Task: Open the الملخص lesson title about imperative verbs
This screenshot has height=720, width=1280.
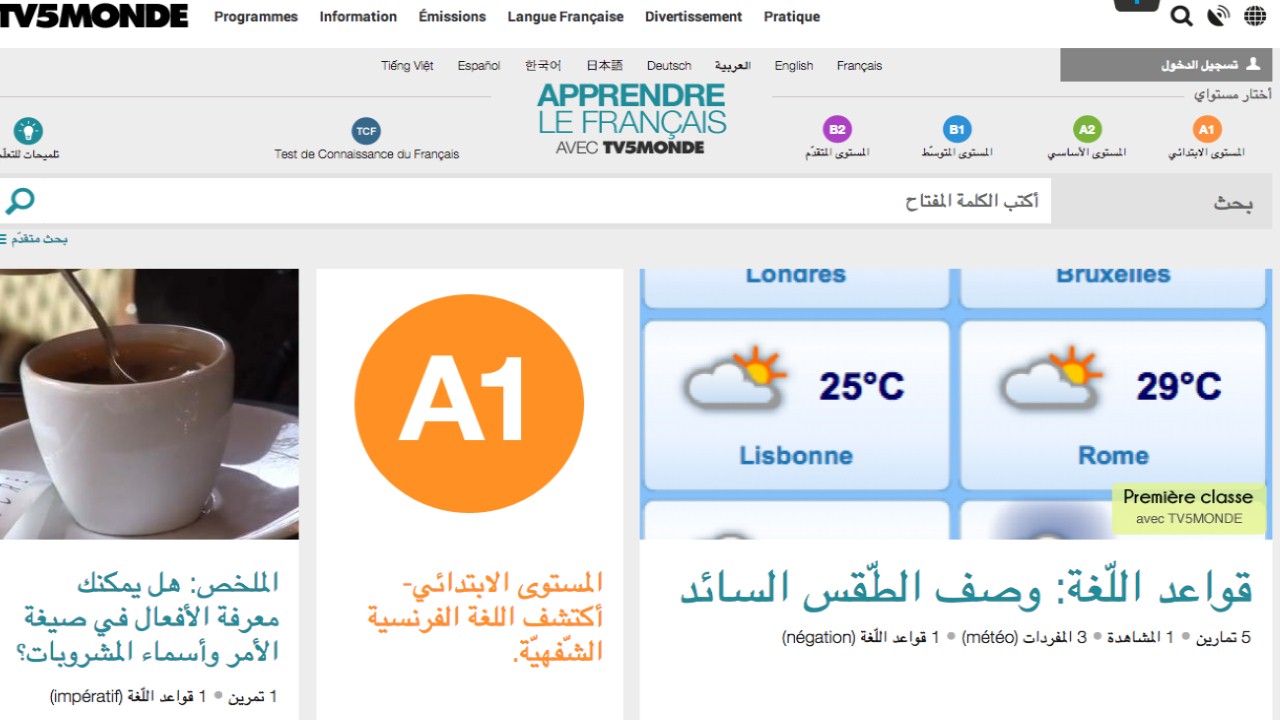Action: (x=147, y=617)
